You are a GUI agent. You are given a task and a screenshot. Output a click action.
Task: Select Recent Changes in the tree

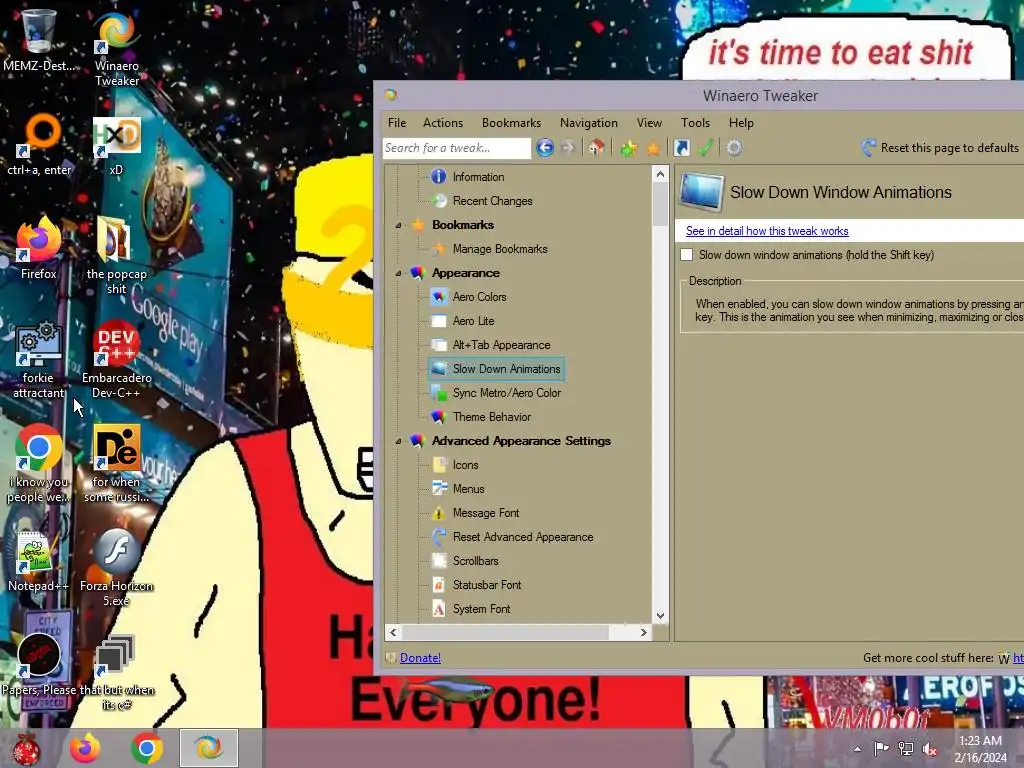(492, 201)
